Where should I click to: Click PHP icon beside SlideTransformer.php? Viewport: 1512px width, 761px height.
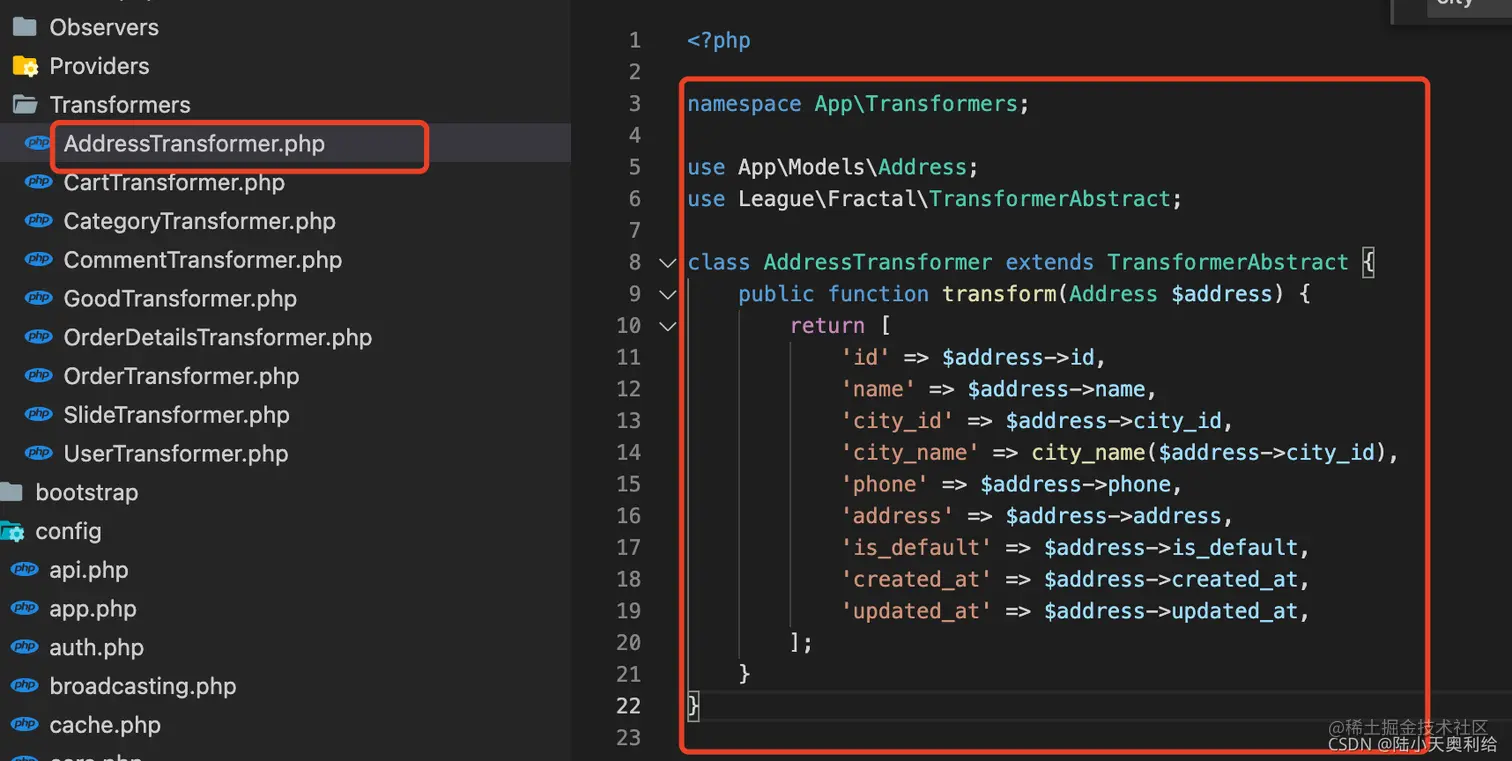pyautogui.click(x=38, y=414)
